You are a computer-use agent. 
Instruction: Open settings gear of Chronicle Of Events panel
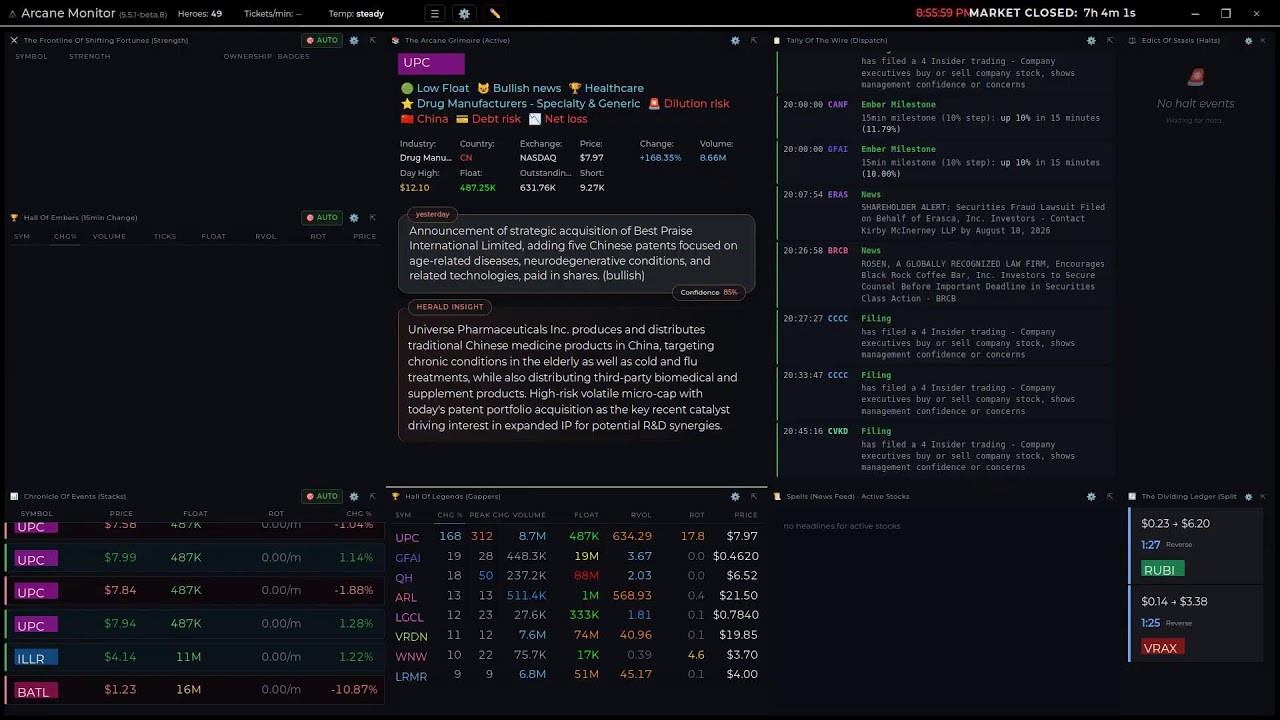tap(354, 496)
